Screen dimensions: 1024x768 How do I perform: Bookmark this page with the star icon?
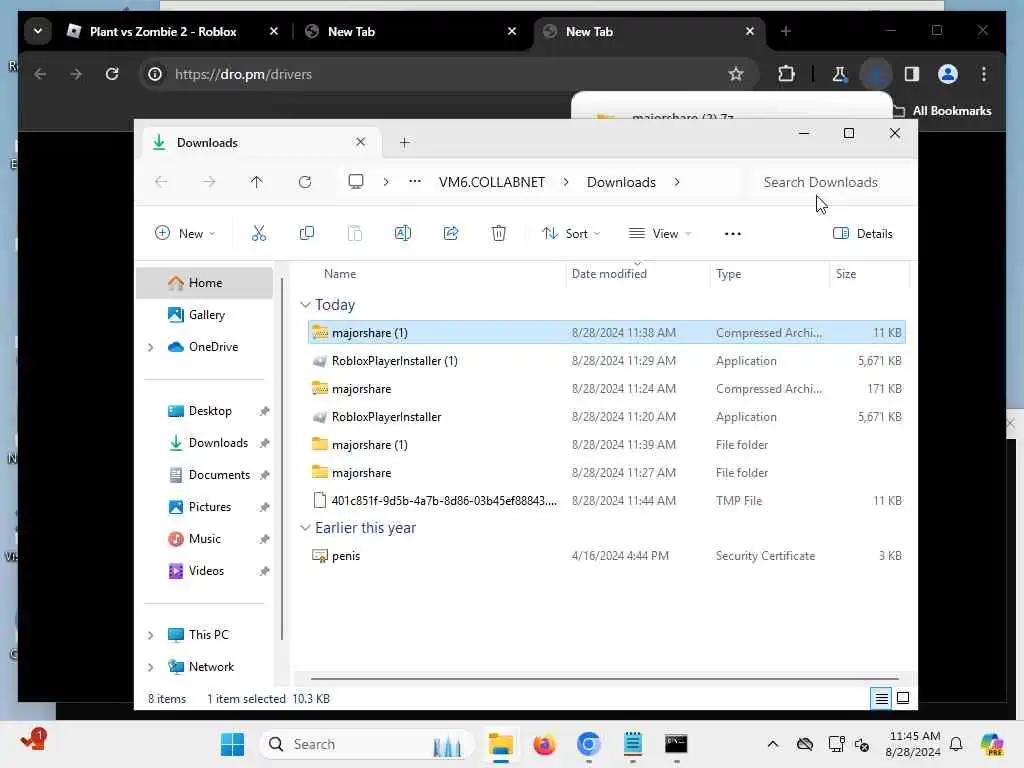pyautogui.click(x=736, y=74)
